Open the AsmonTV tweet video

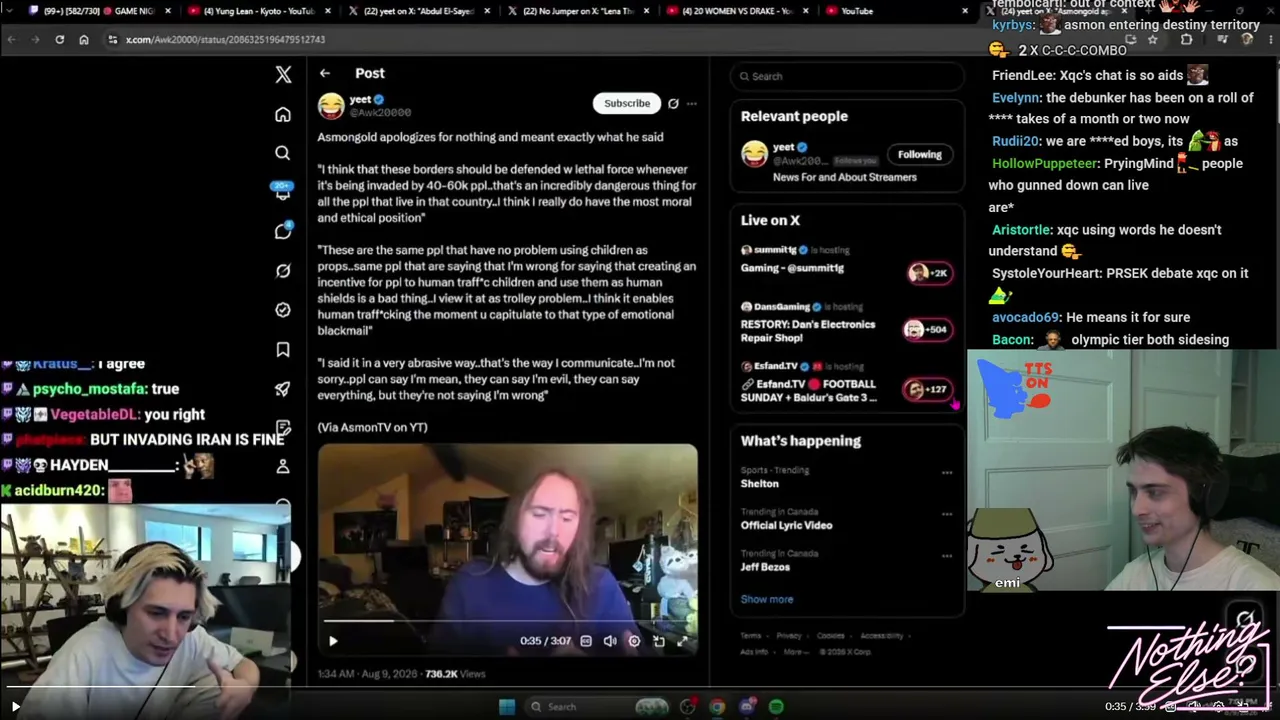click(x=508, y=551)
